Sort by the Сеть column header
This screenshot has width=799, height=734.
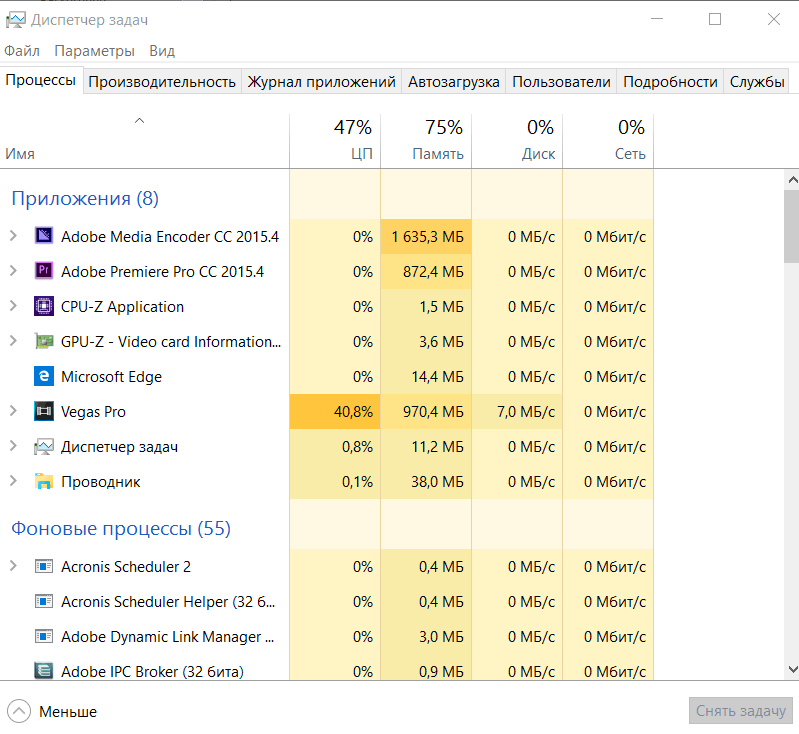tap(608, 141)
